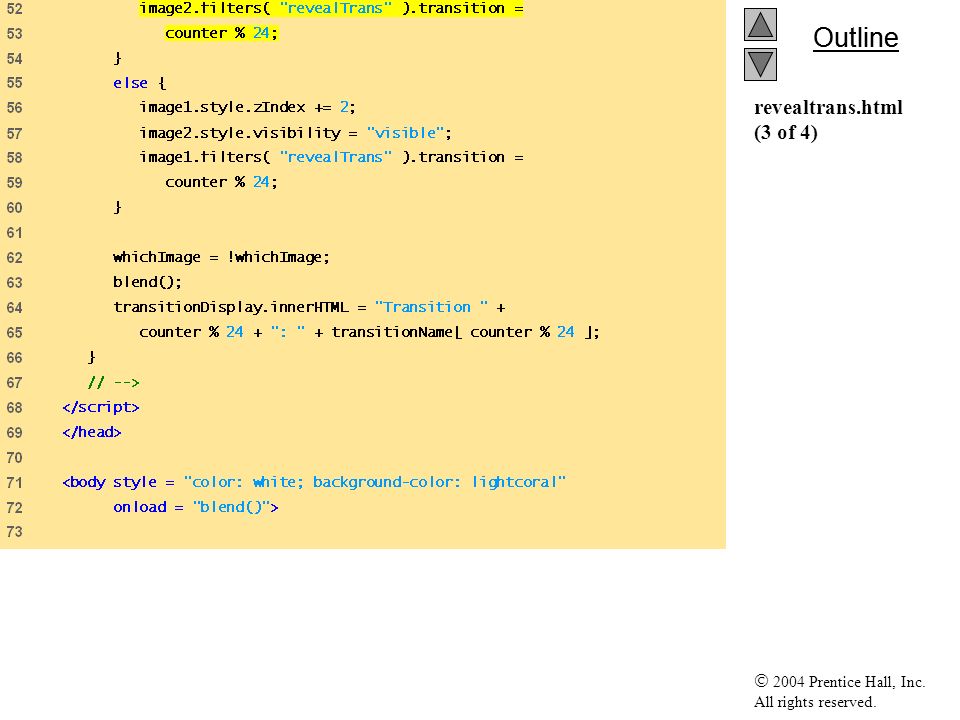Viewport: 960px width, 720px height.
Task: Click the "else {" keyword on line 55
Action: pyautogui.click(x=139, y=83)
